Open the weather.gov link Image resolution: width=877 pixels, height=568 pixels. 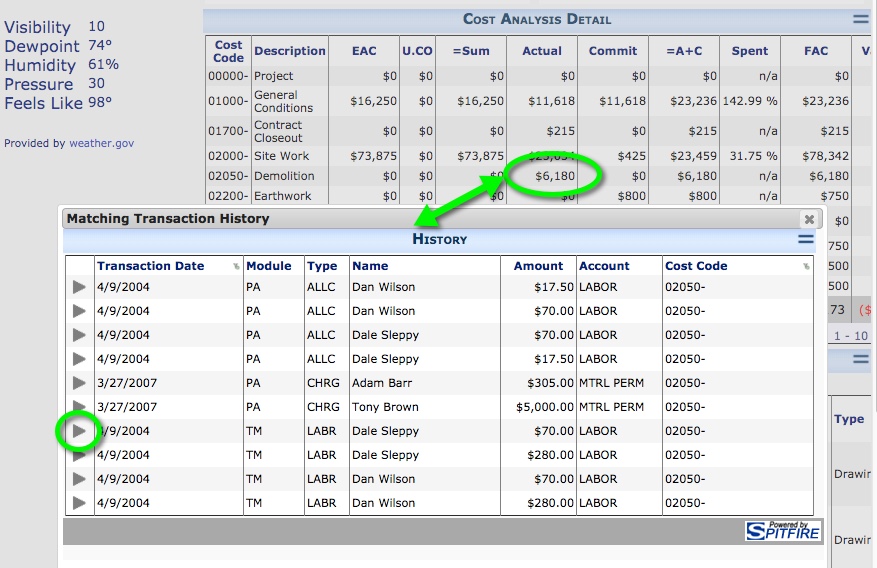pos(102,143)
